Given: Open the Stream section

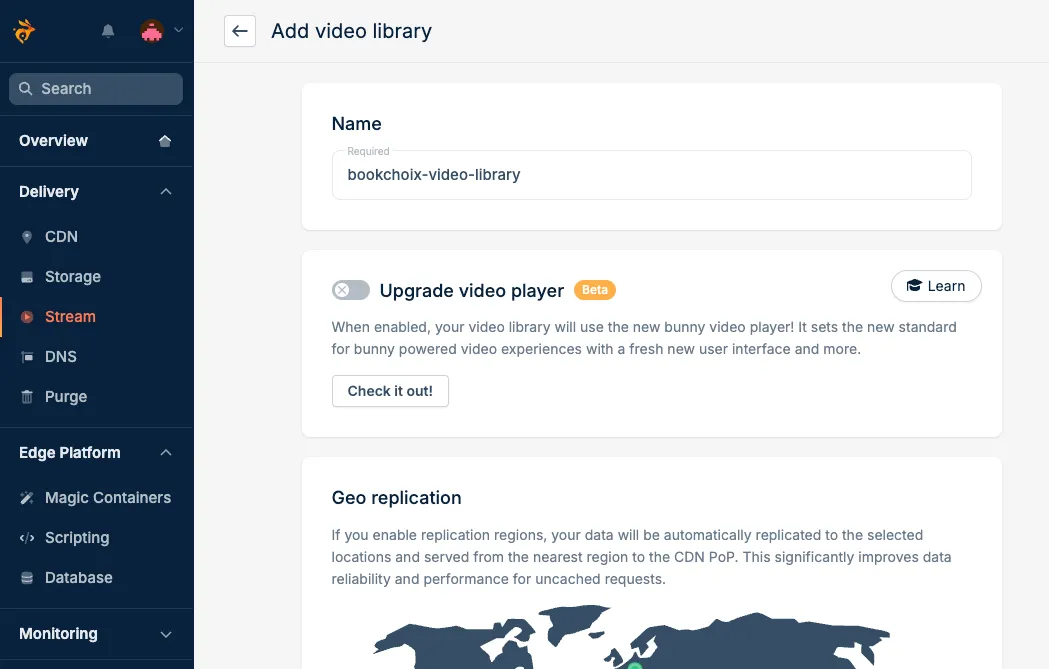Looking at the screenshot, I should pos(69,316).
